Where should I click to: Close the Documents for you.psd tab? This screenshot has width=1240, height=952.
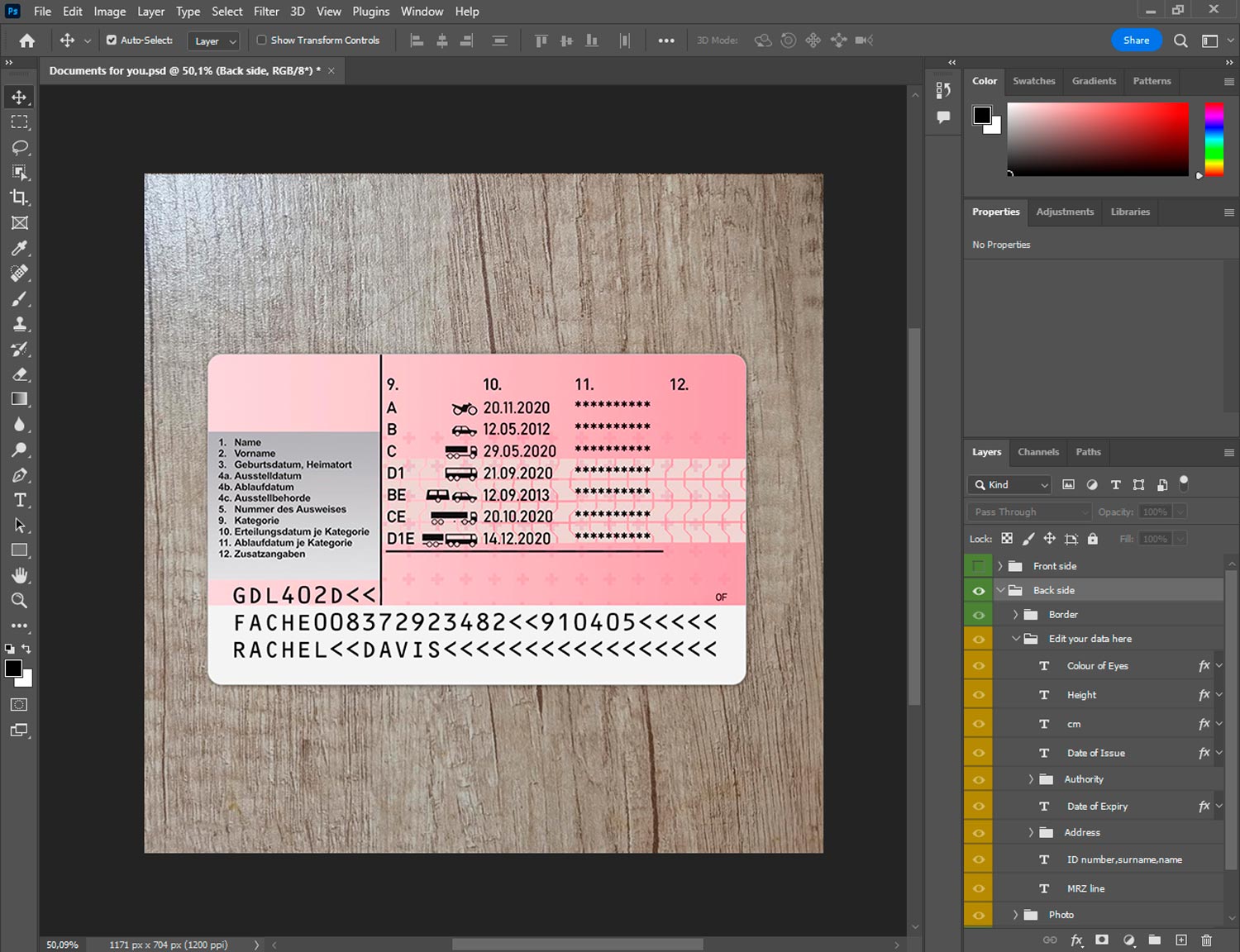(331, 71)
